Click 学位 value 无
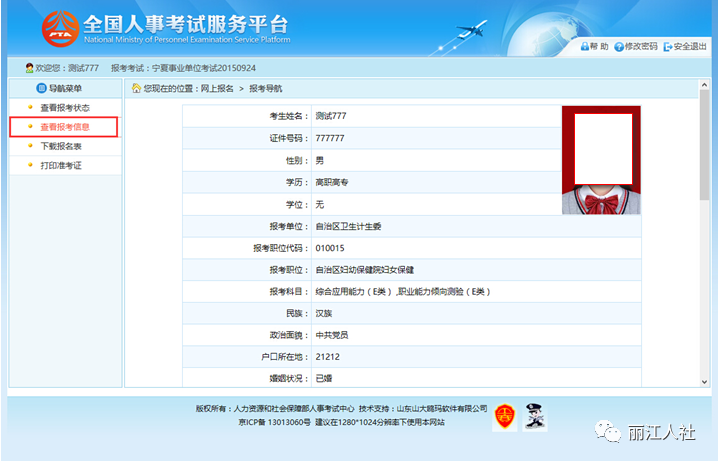 (319, 204)
